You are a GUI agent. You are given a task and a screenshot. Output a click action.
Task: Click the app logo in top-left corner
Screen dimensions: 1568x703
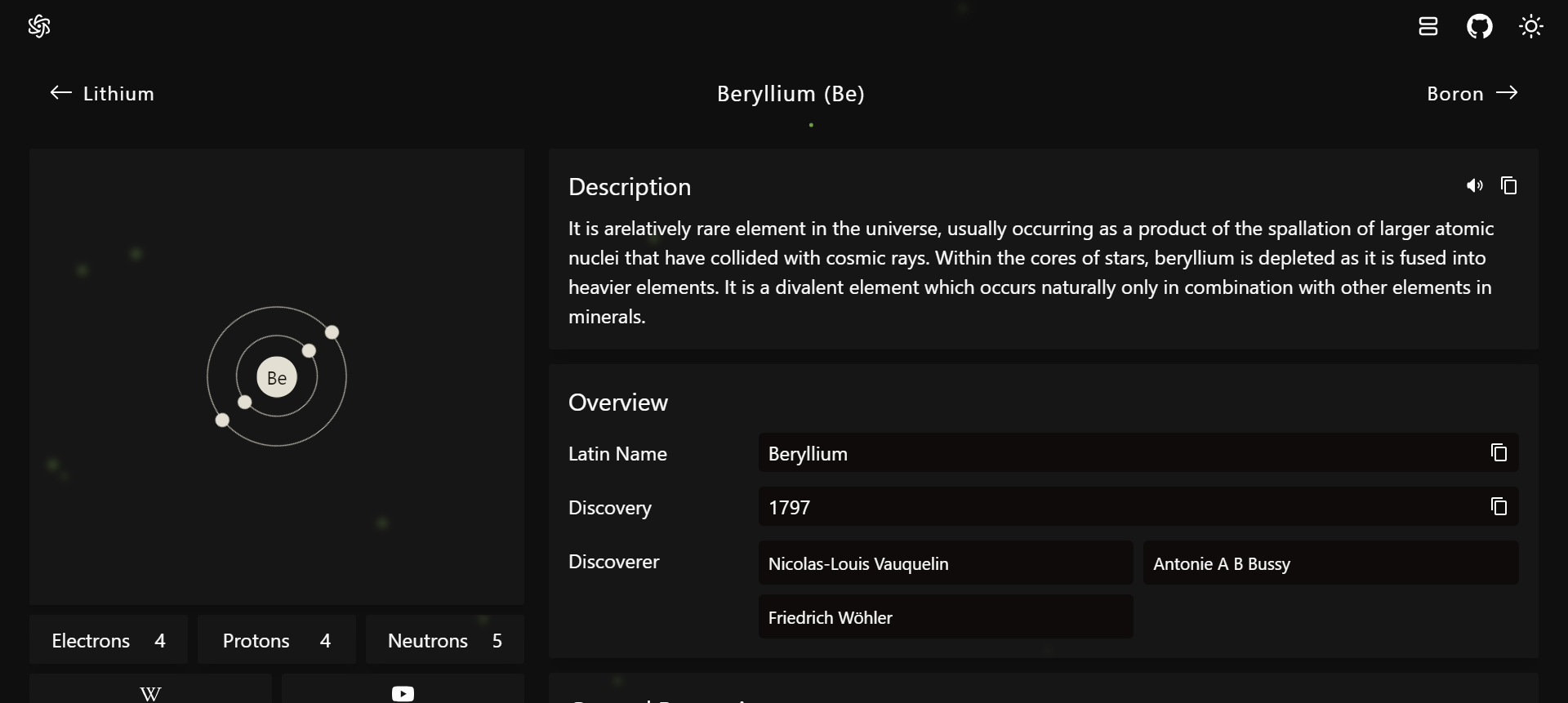point(39,27)
